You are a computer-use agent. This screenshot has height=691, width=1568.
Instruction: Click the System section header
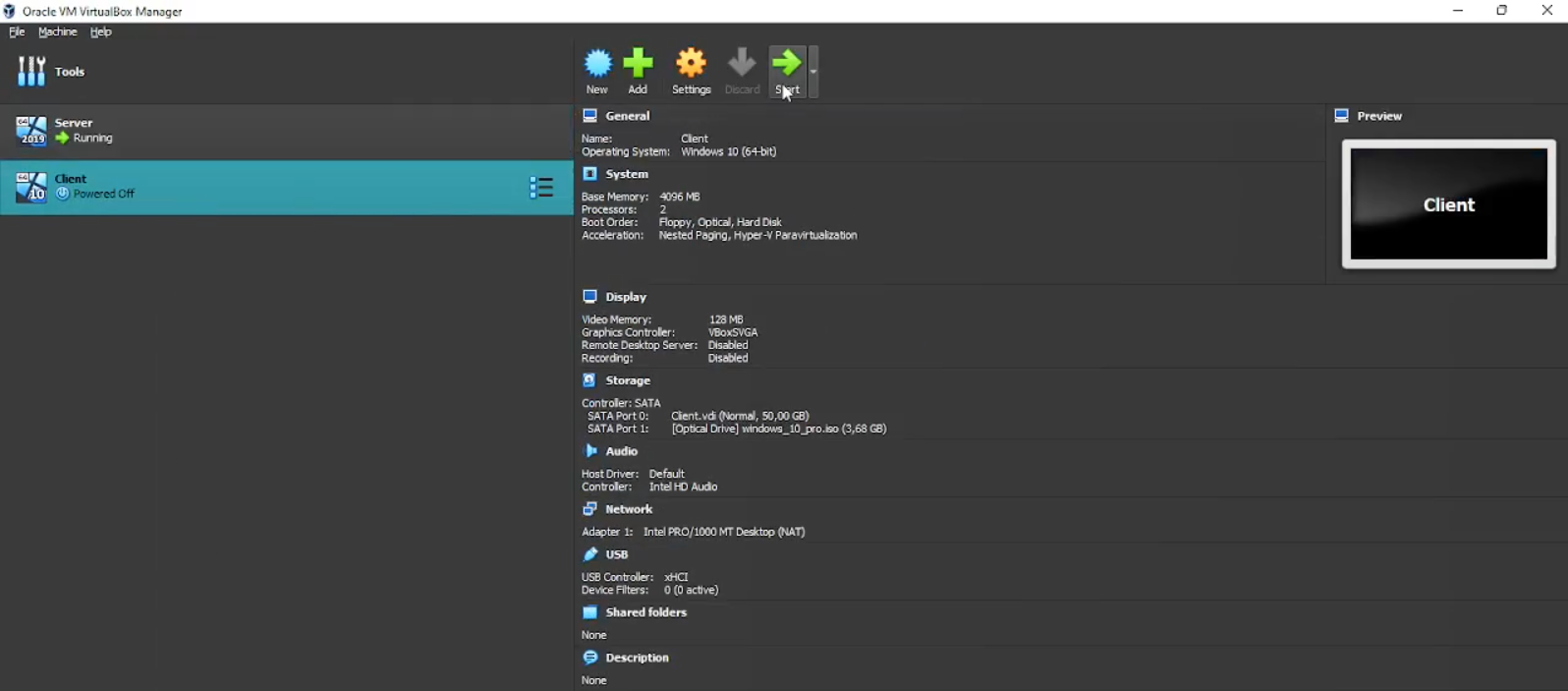click(x=627, y=174)
